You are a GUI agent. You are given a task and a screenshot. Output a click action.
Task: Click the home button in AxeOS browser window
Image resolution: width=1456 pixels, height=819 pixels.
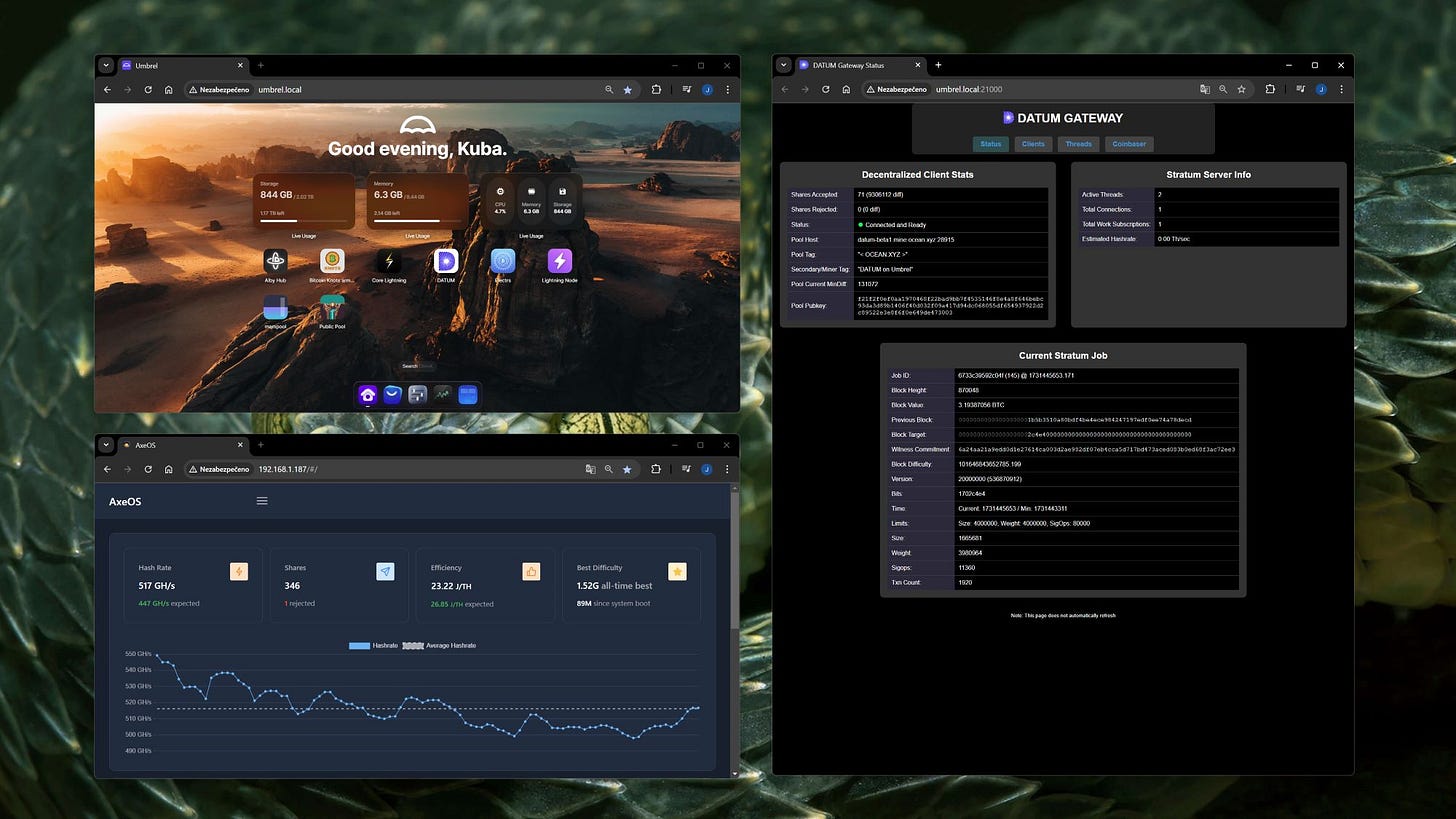point(169,468)
